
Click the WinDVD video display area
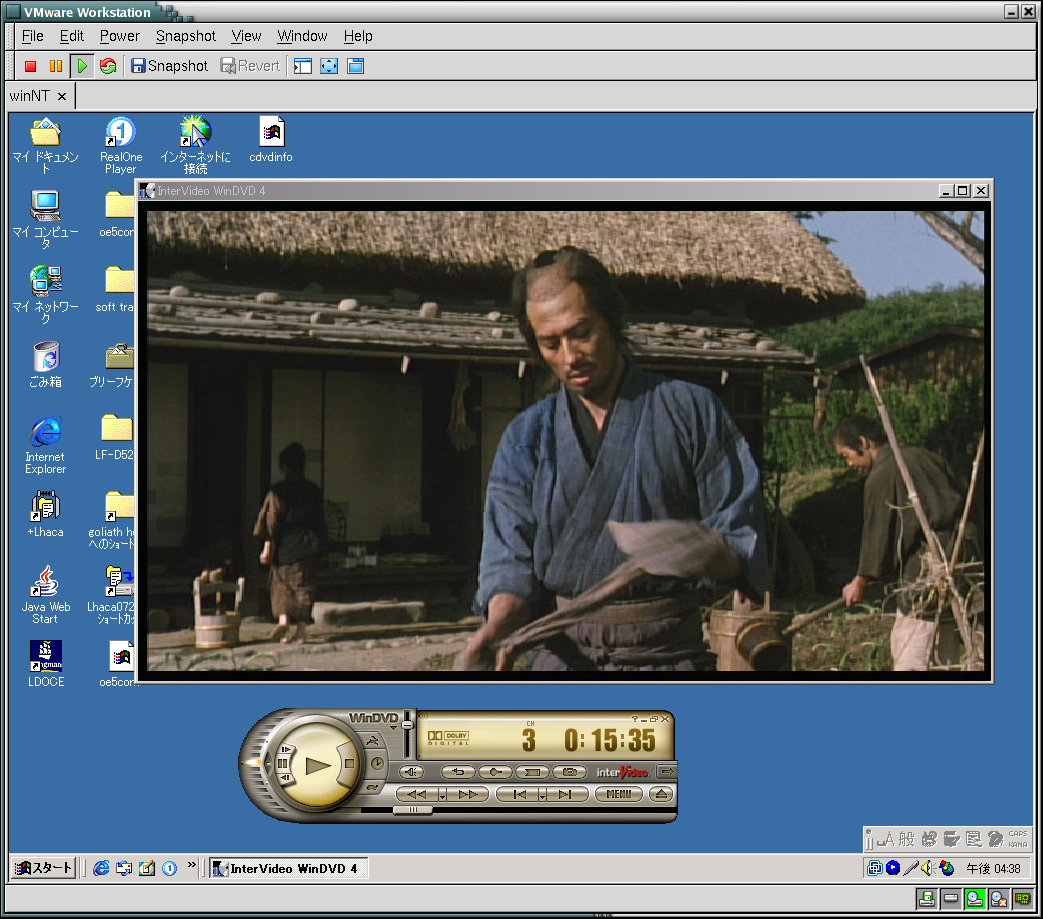(x=565, y=440)
